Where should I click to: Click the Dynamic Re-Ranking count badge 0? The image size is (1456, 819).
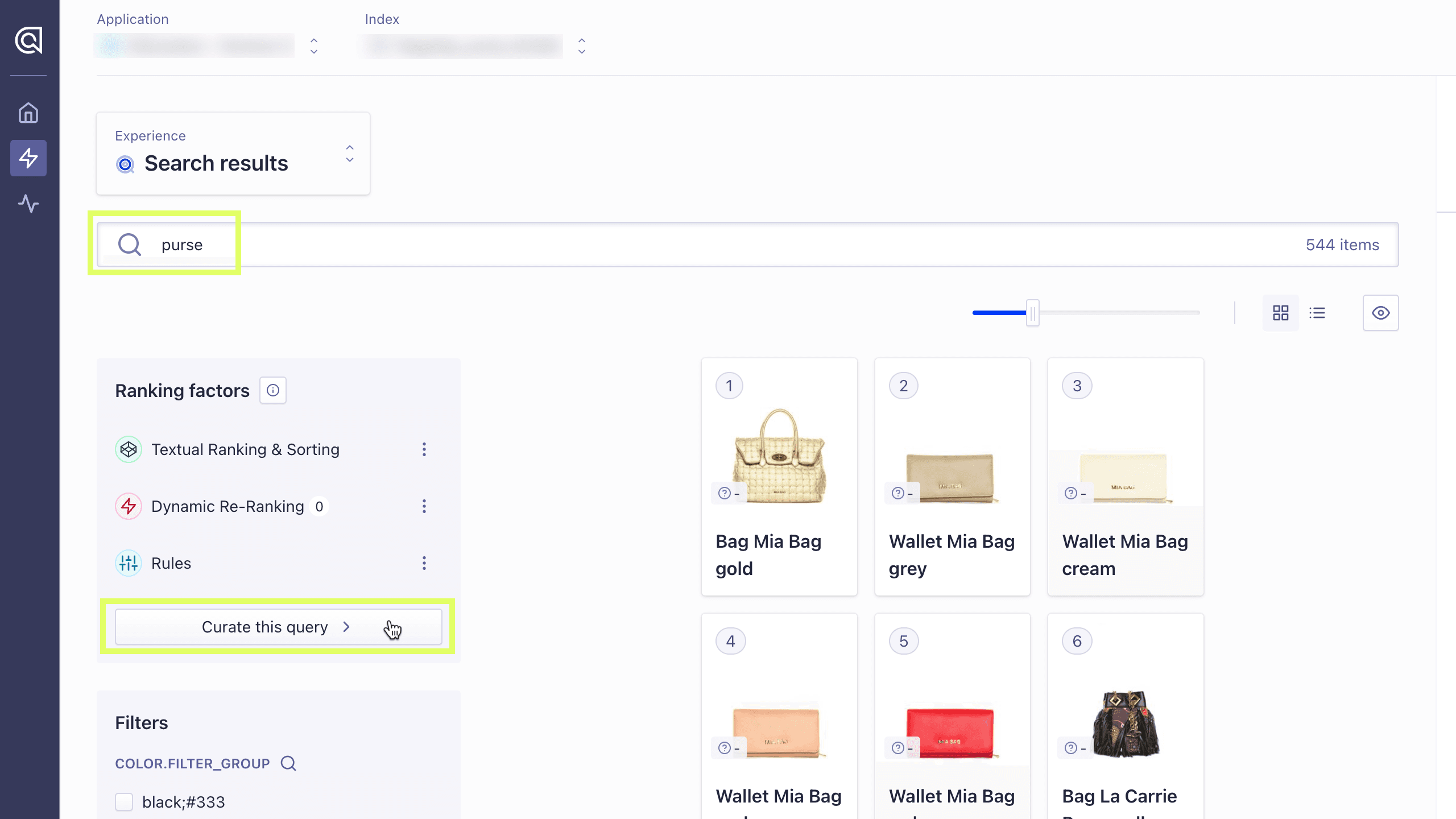319,506
